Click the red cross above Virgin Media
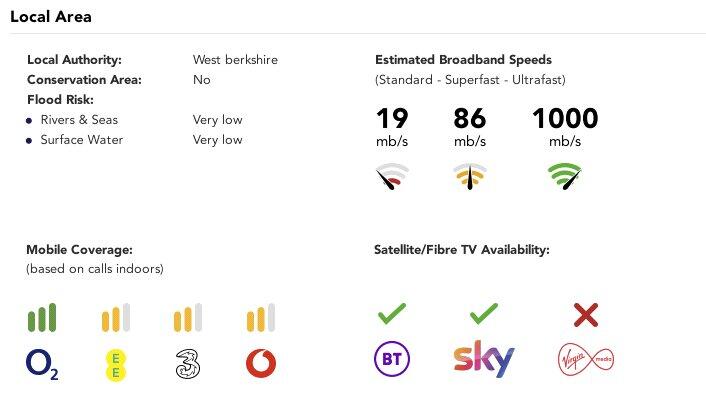This screenshot has height=406, width=706. coord(586,316)
